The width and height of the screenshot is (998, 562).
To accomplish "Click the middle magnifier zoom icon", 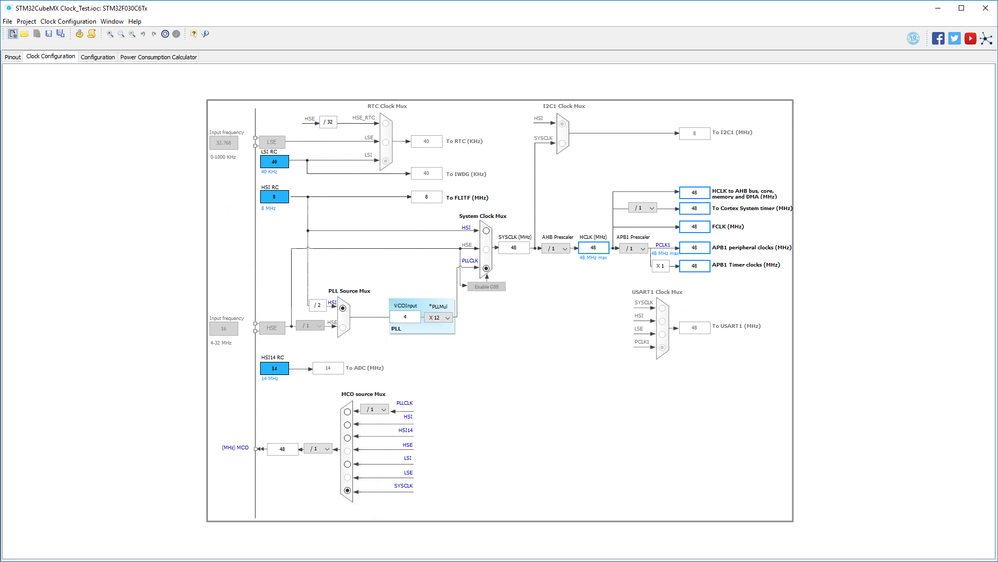I will (121, 34).
